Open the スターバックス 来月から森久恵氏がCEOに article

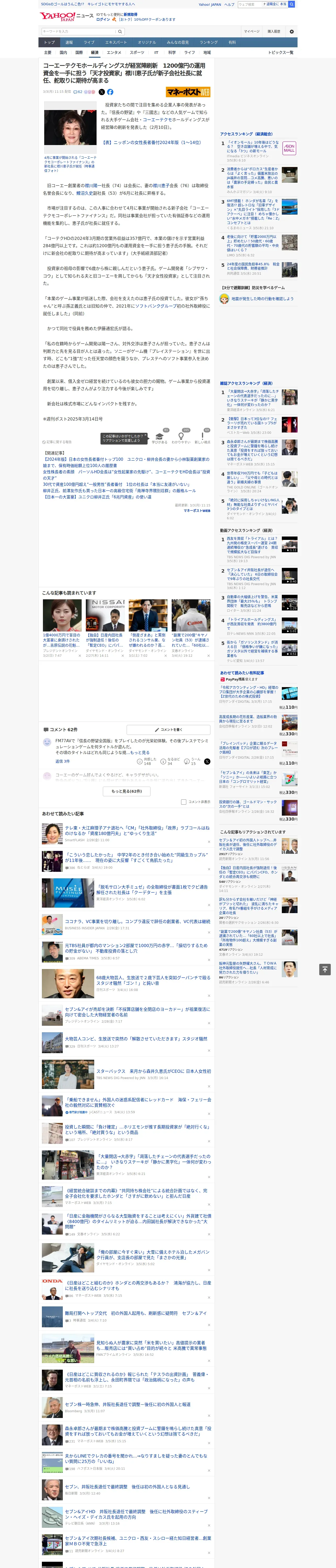point(154,1071)
